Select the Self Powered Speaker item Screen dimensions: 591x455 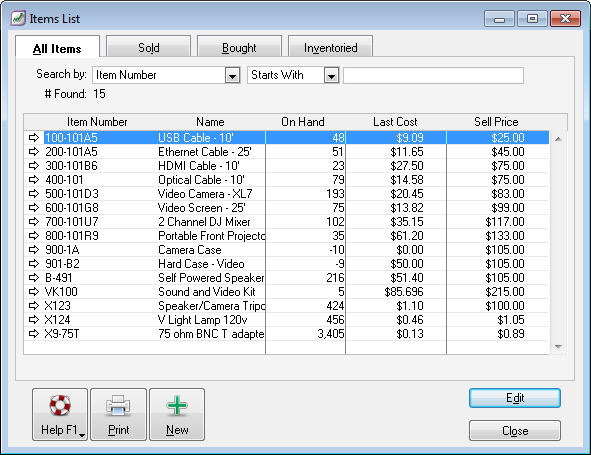(x=211, y=277)
